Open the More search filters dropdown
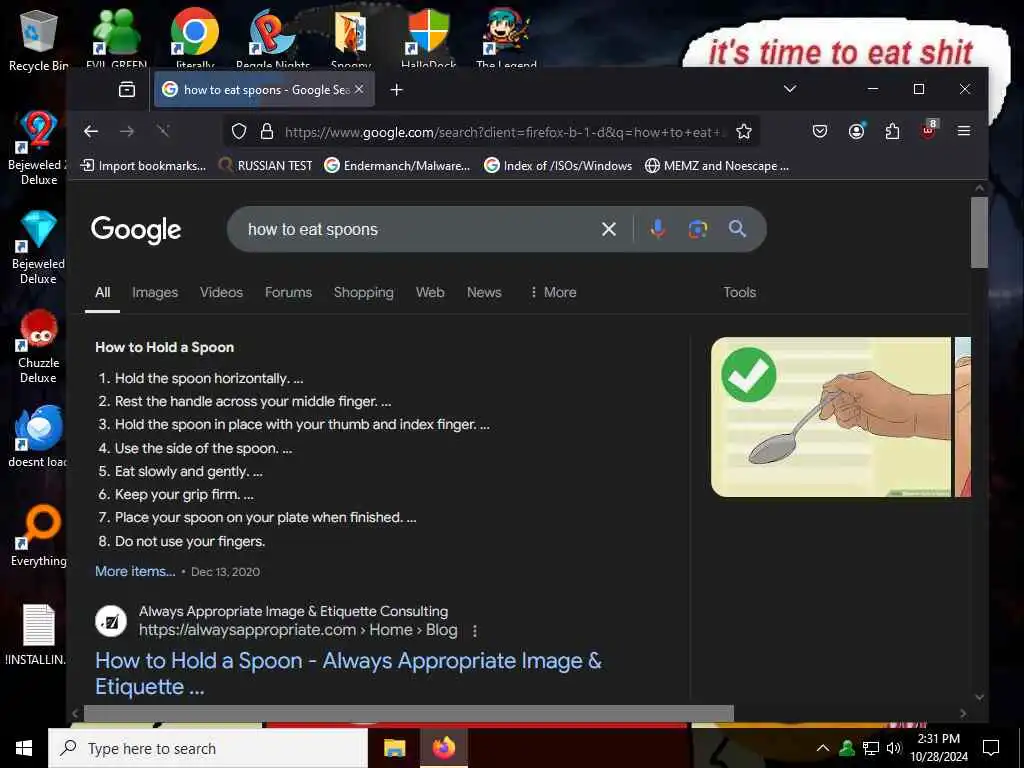 tap(553, 292)
